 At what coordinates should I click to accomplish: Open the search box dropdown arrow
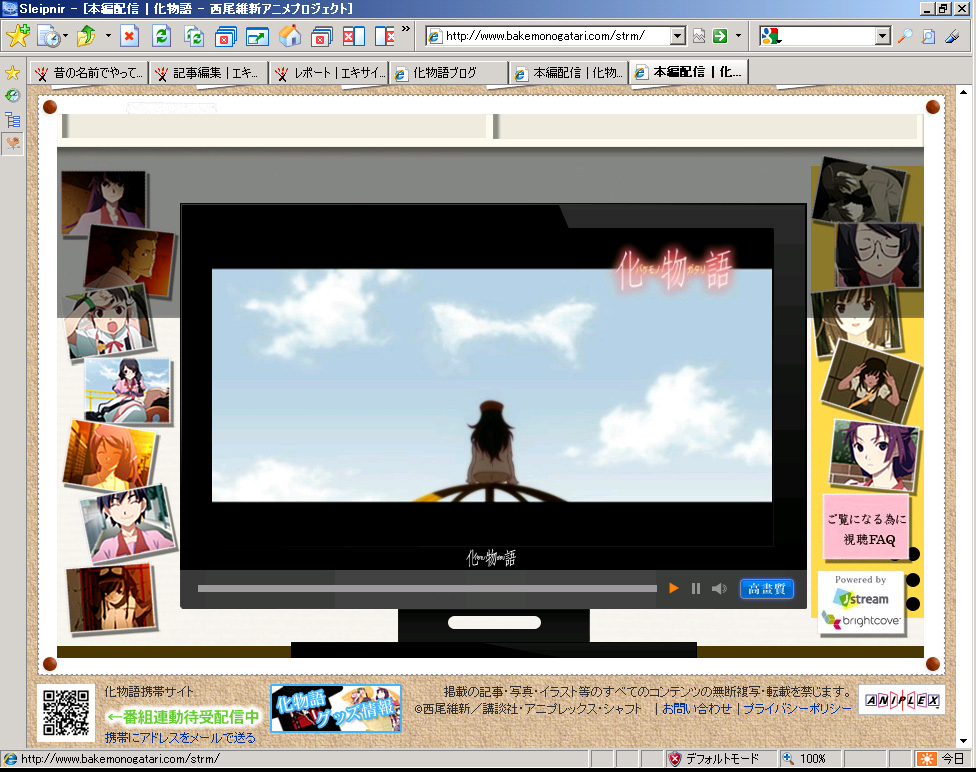(883, 36)
